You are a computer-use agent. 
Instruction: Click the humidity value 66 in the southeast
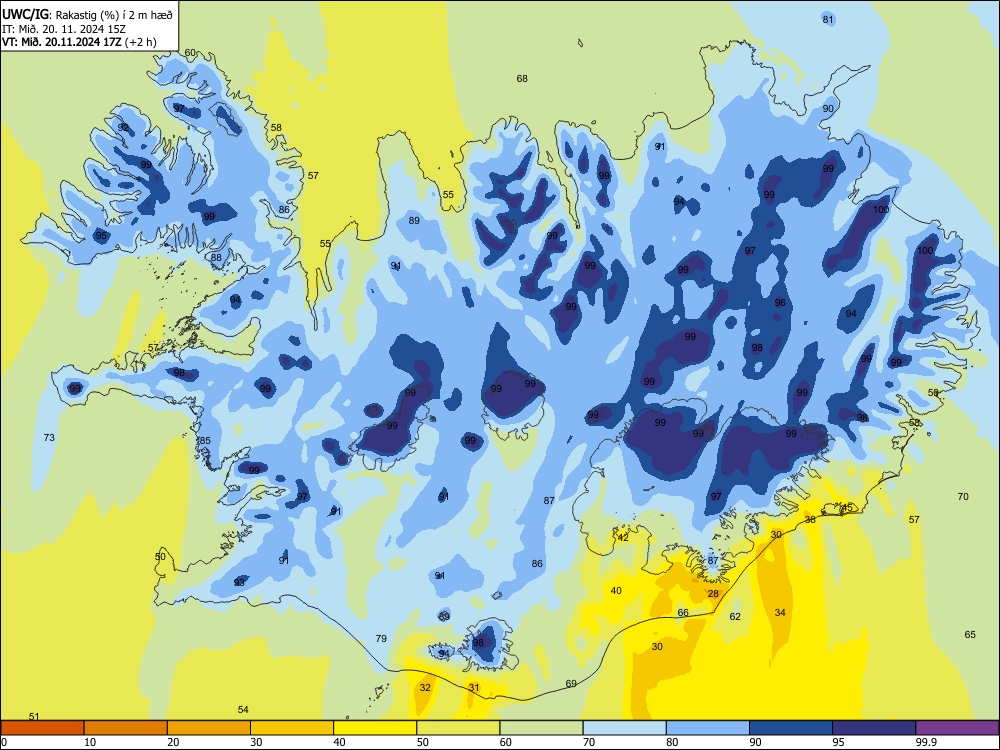683,612
